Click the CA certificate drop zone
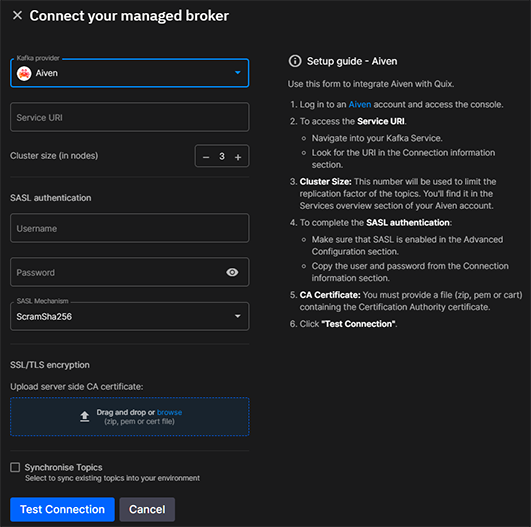The image size is (531, 527). tap(130, 417)
